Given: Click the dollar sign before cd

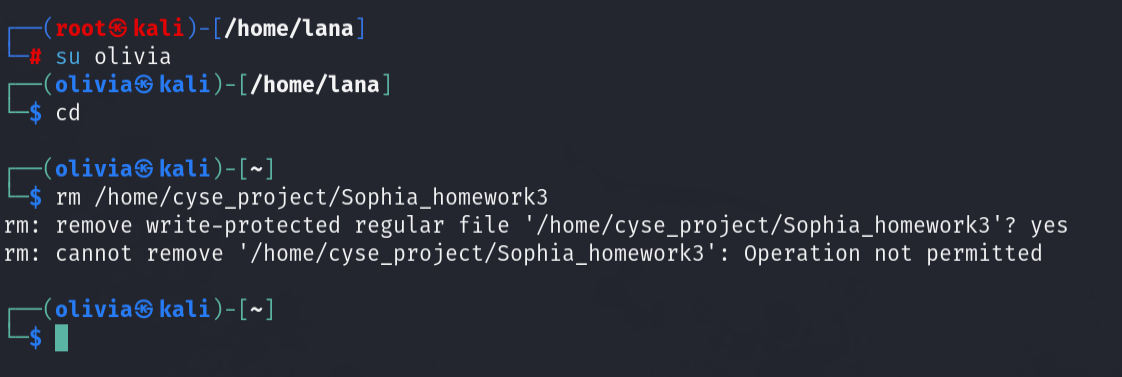Looking at the screenshot, I should [x=36, y=113].
